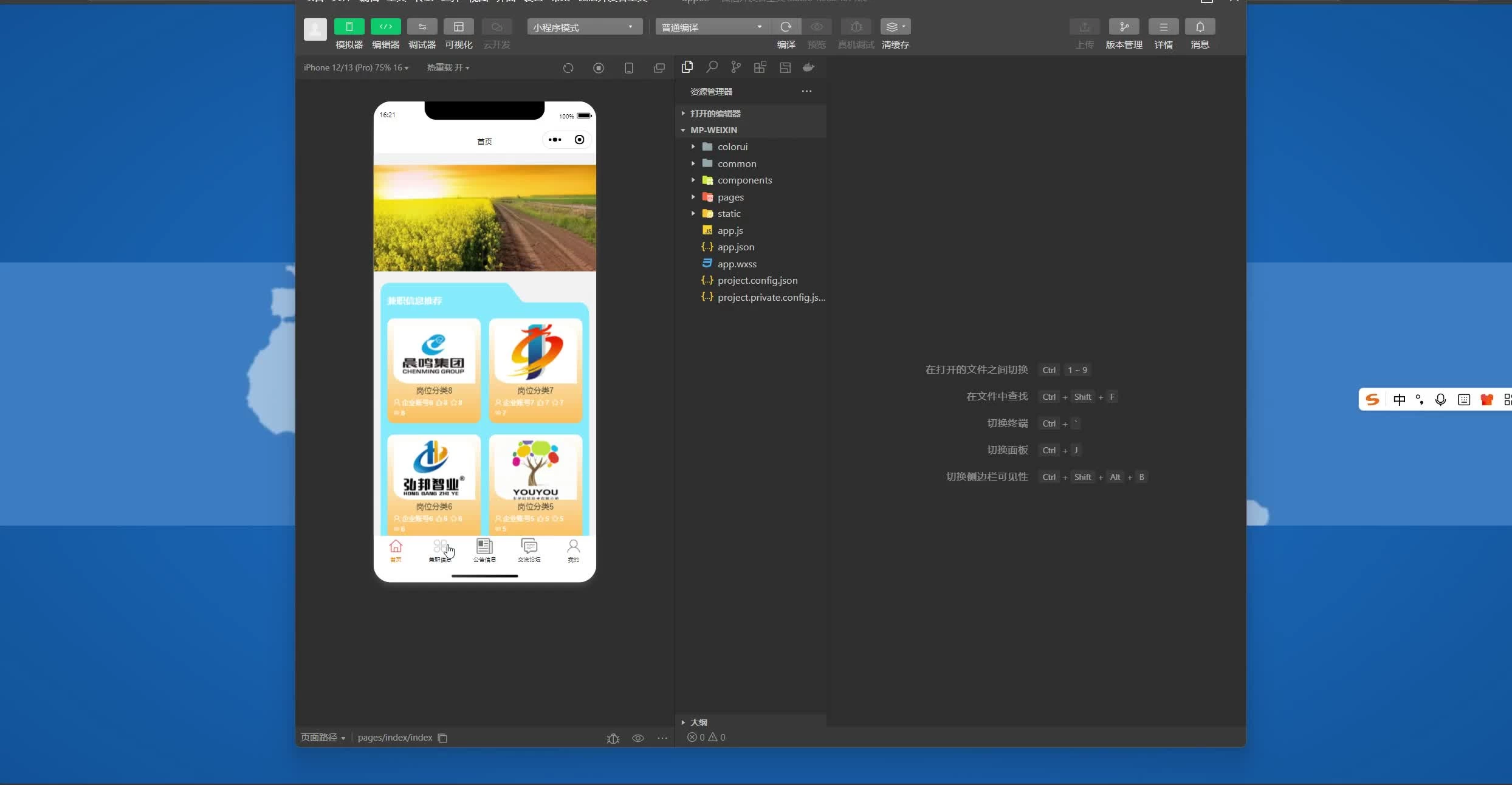Click the 晨鸣集团 job card thumbnail
The height and width of the screenshot is (785, 1512).
[433, 352]
